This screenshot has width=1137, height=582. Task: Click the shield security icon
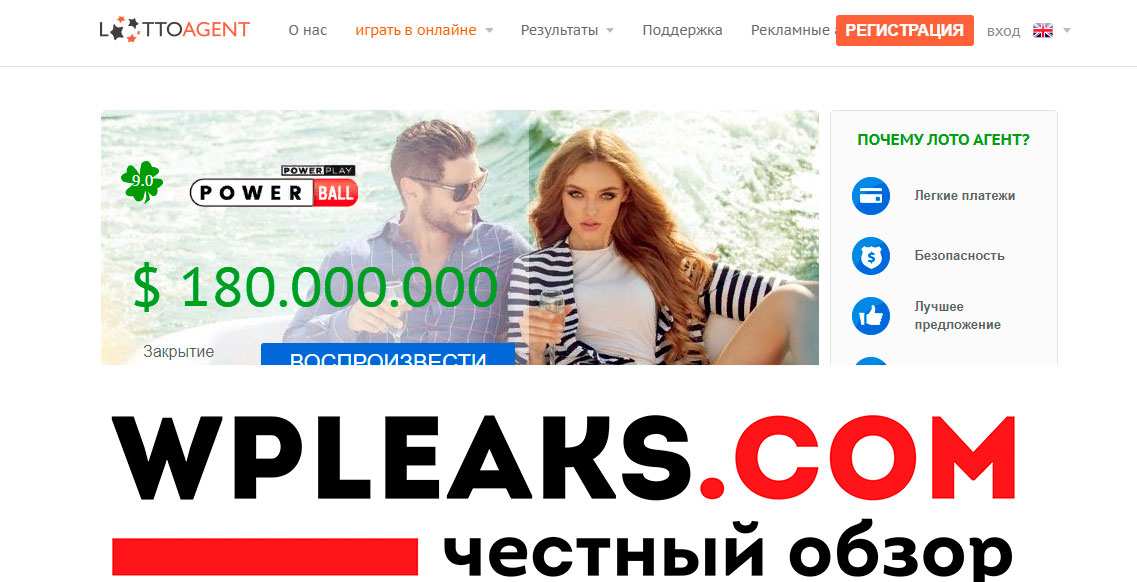coord(870,256)
